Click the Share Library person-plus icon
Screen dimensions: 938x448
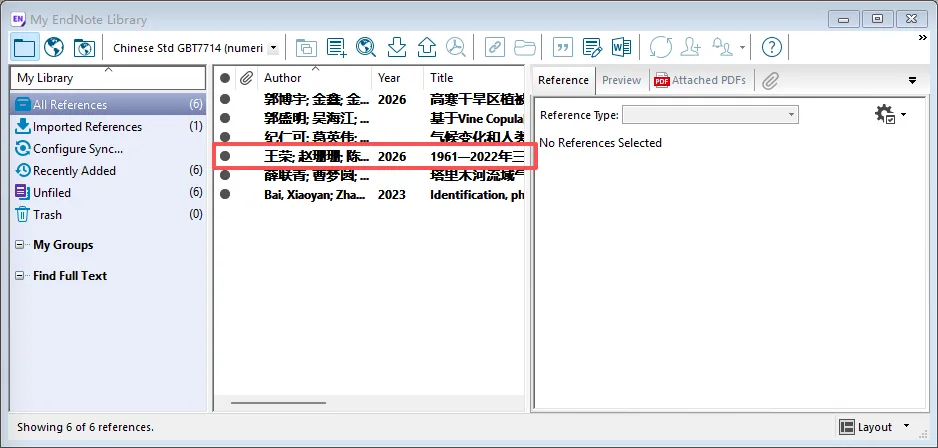(691, 47)
